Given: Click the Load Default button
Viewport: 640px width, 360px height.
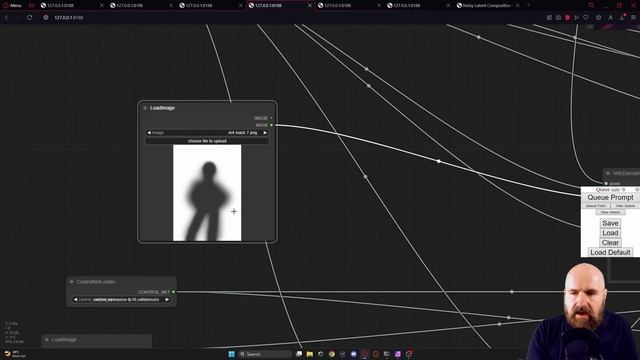Looking at the screenshot, I should 610,253.
